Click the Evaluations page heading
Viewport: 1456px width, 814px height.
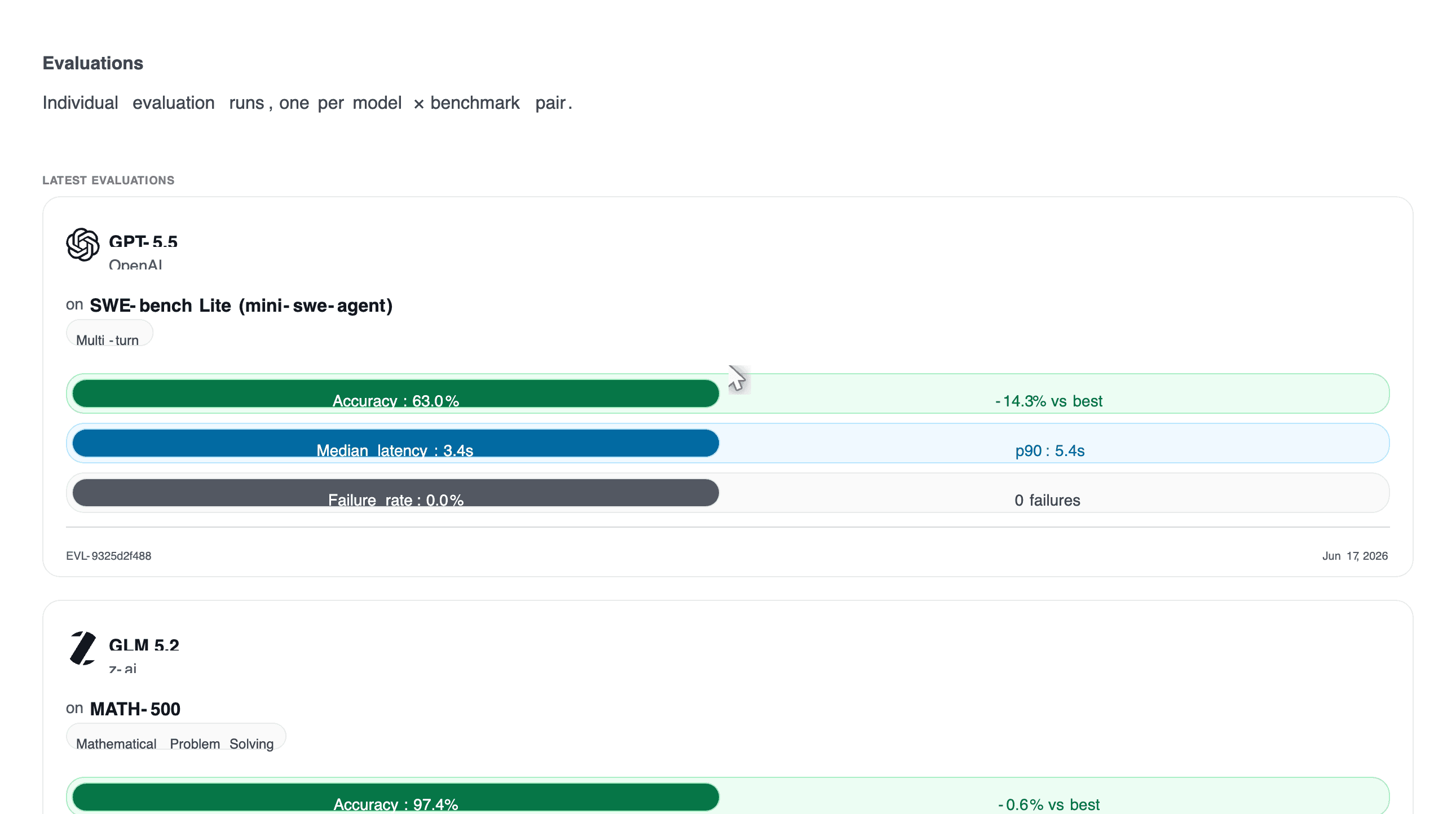pyautogui.click(x=92, y=63)
